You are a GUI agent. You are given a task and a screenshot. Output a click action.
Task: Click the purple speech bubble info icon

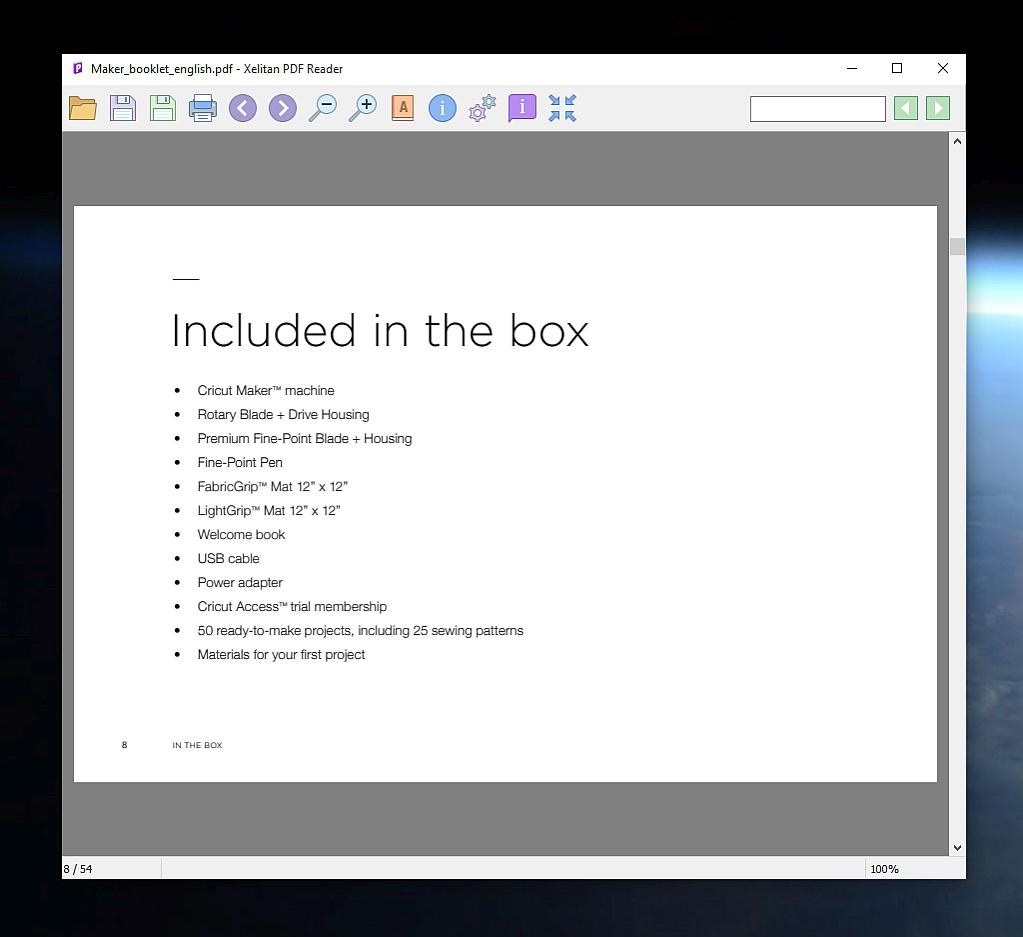tap(522, 108)
